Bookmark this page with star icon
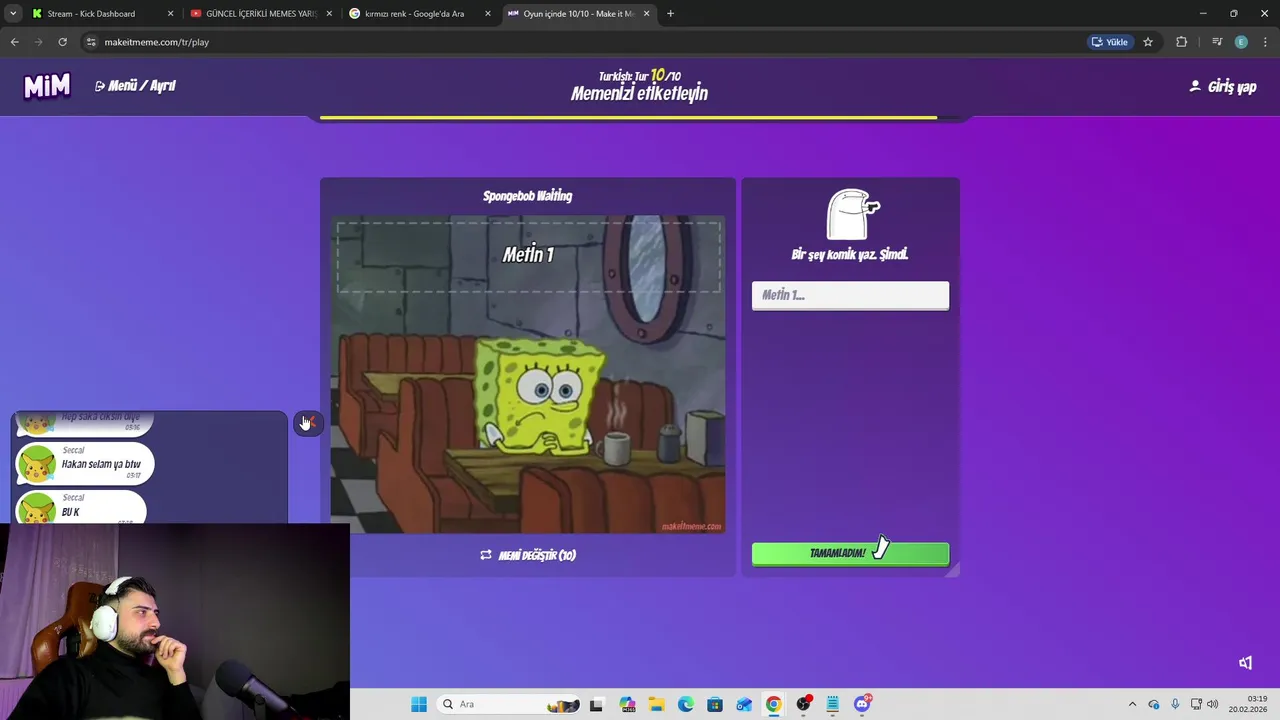 tap(1148, 42)
